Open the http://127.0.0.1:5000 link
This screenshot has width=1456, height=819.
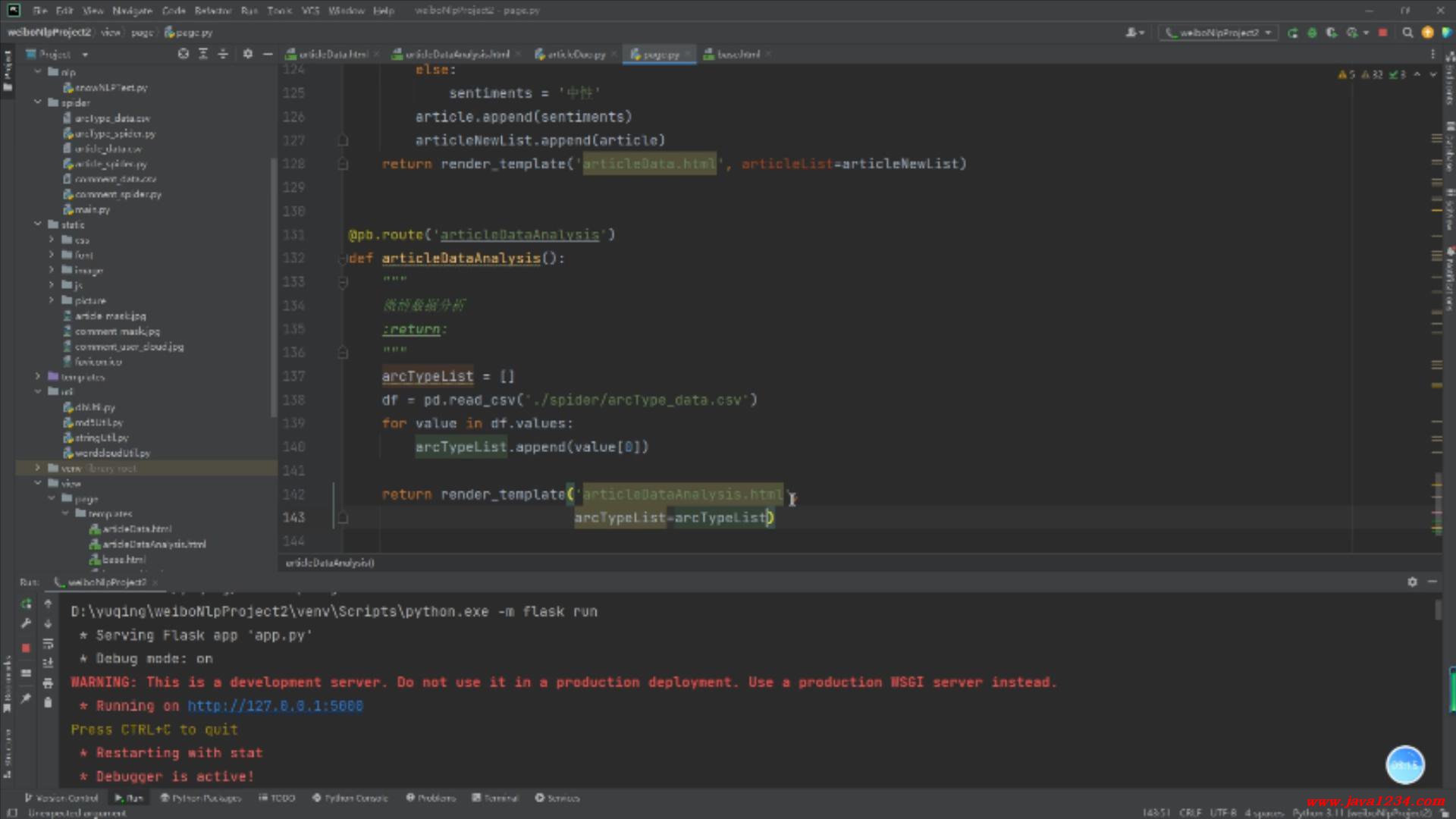click(275, 706)
